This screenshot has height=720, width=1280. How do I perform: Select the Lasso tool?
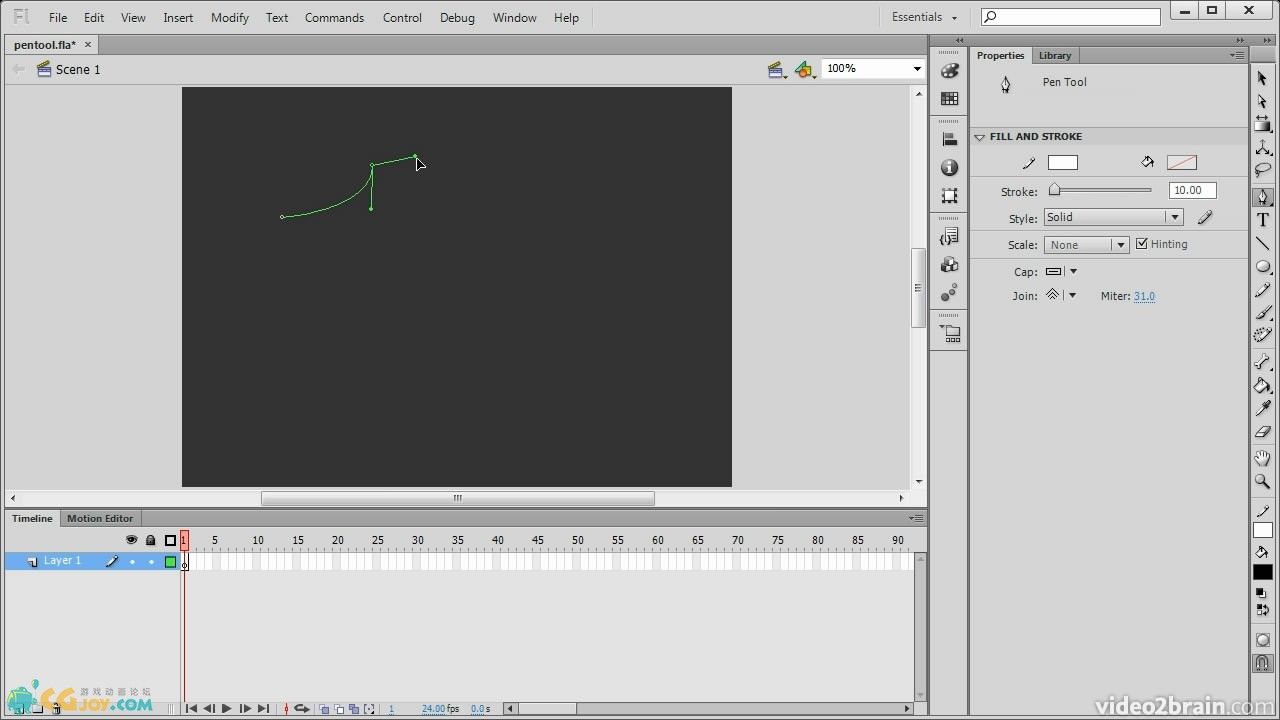tap(1262, 171)
